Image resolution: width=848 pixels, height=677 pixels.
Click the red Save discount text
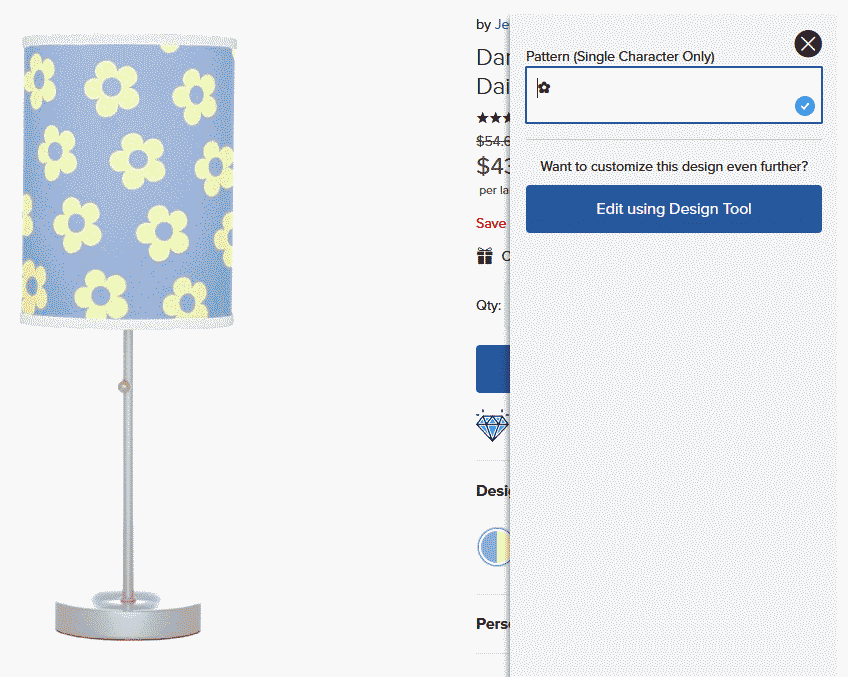point(491,223)
